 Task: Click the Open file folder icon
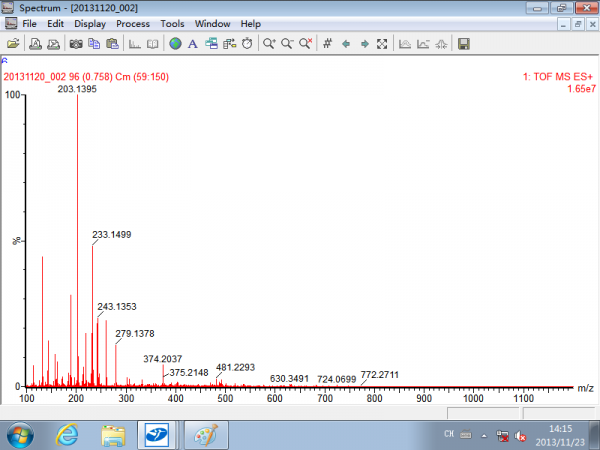point(13,44)
